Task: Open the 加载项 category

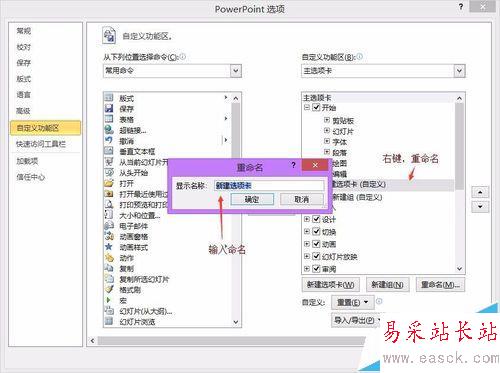Action: click(27, 161)
